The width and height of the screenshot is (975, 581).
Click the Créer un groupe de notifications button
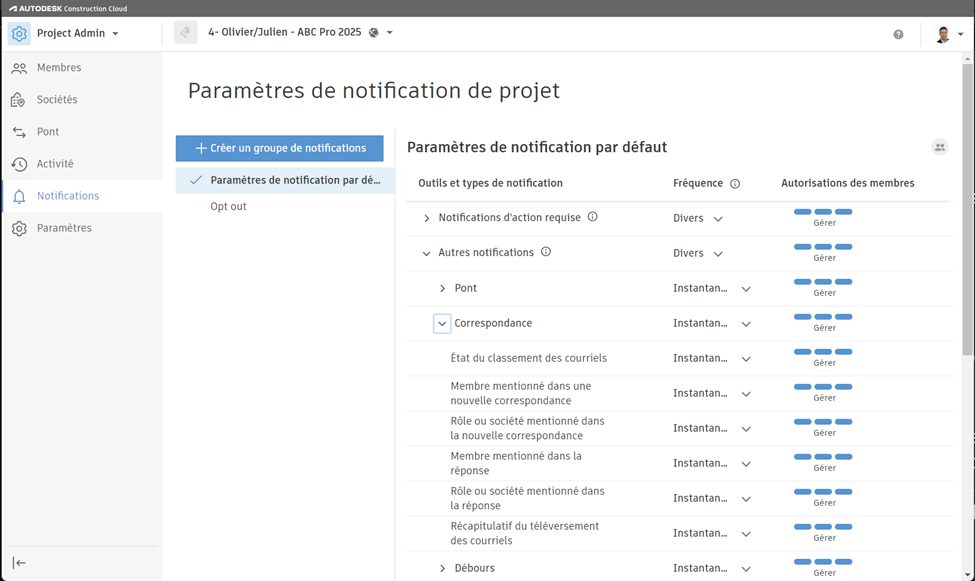[279, 147]
